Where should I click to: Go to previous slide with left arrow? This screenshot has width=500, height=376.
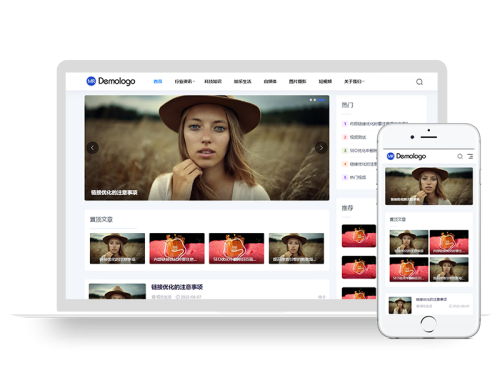tap(93, 148)
